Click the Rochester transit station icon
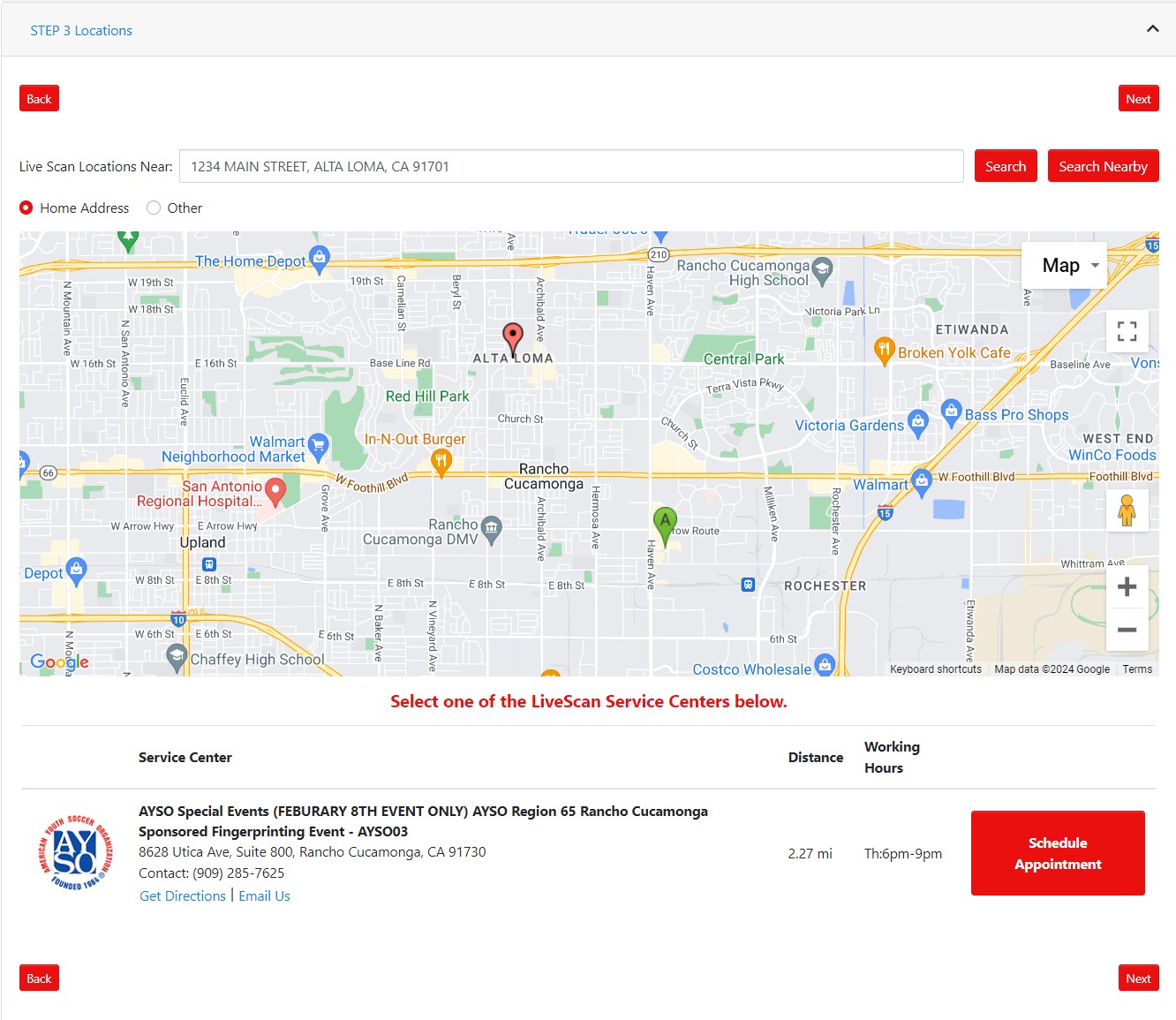 coord(748,585)
